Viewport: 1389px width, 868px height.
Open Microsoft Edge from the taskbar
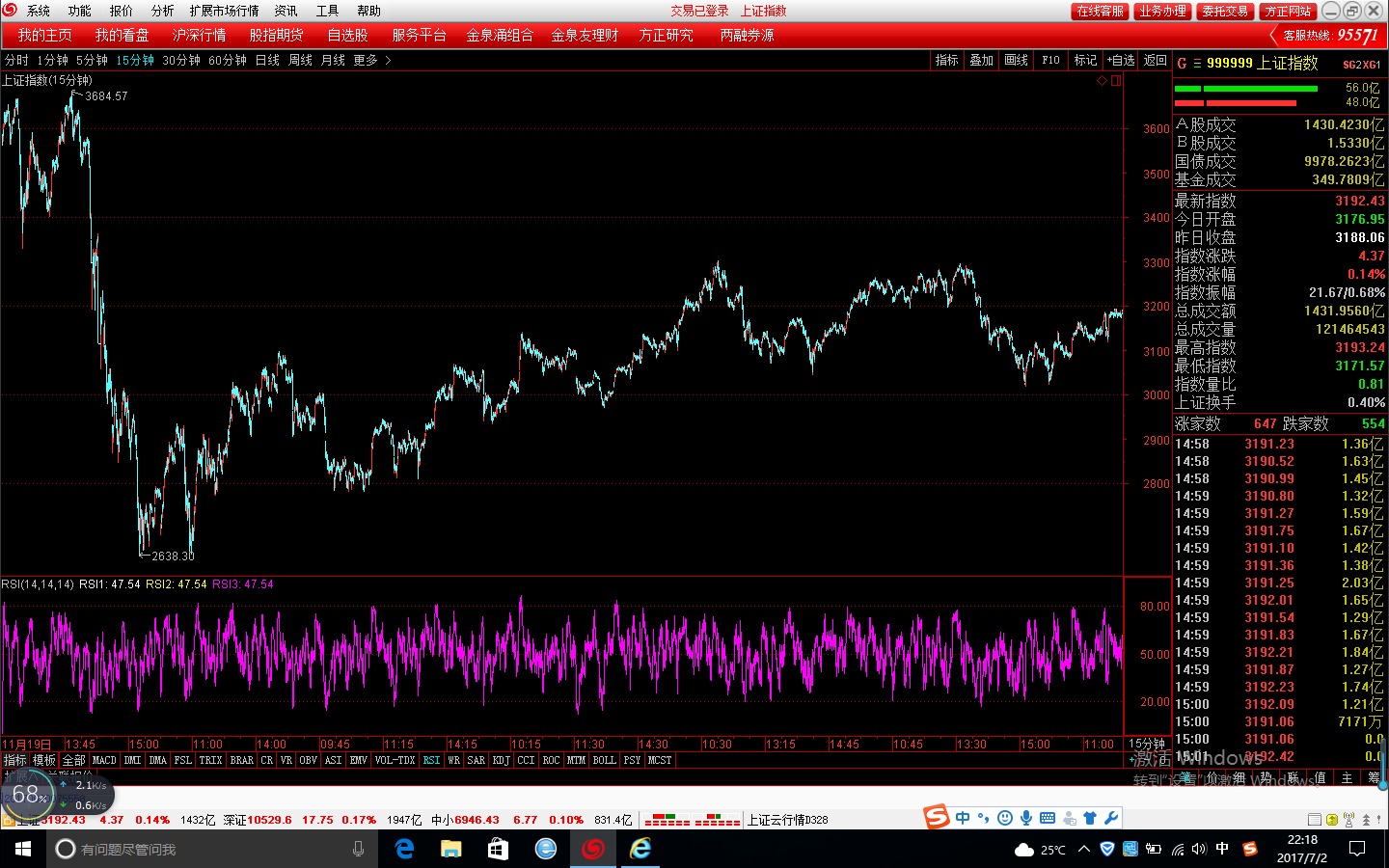(405, 849)
